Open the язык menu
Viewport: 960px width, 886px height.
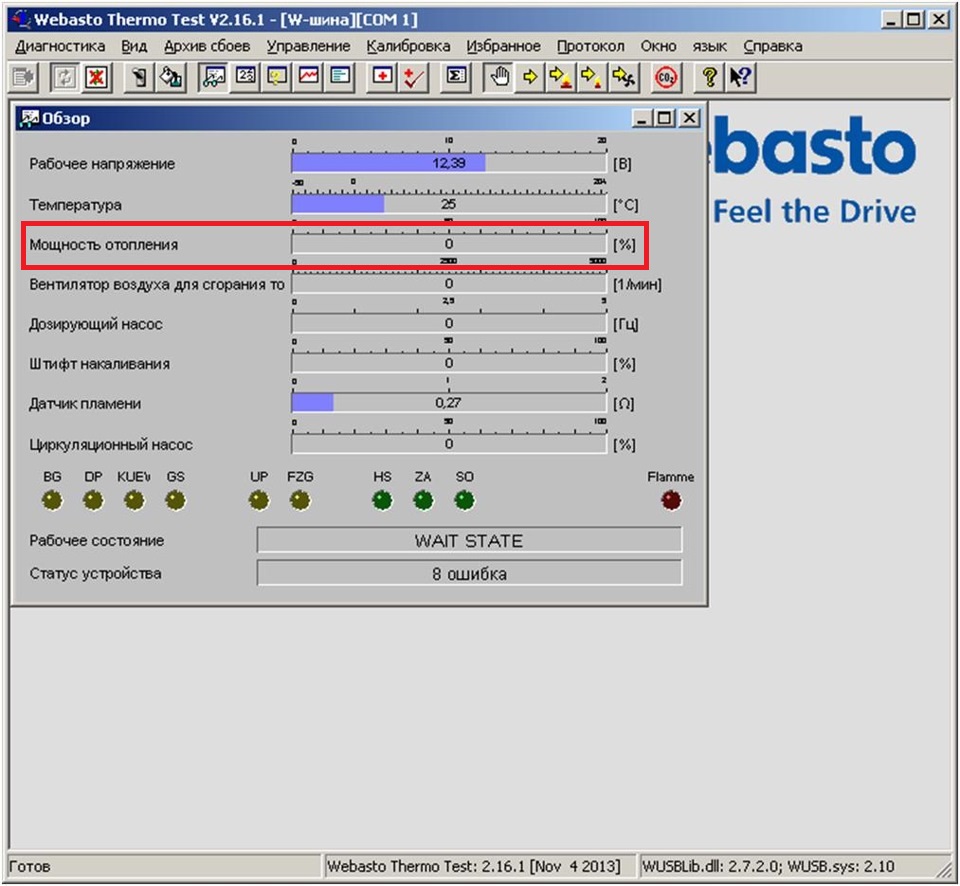tap(710, 47)
